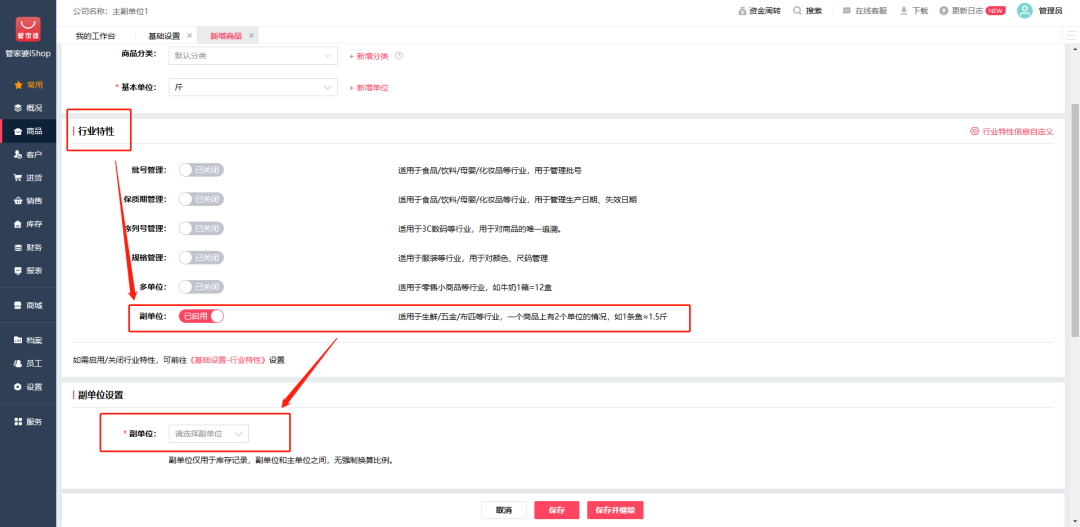Image resolution: width=1080 pixels, height=527 pixels.
Task: Click the help question icon beside 新增分类
Action: (x=399, y=56)
